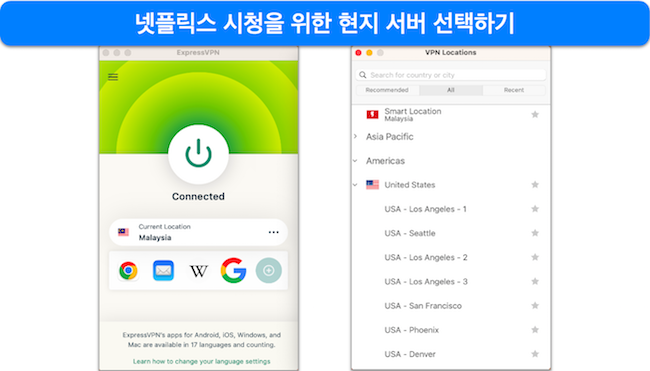The height and width of the screenshot is (371, 650).
Task: Star USA - Los Angeles - 2
Action: click(x=535, y=257)
